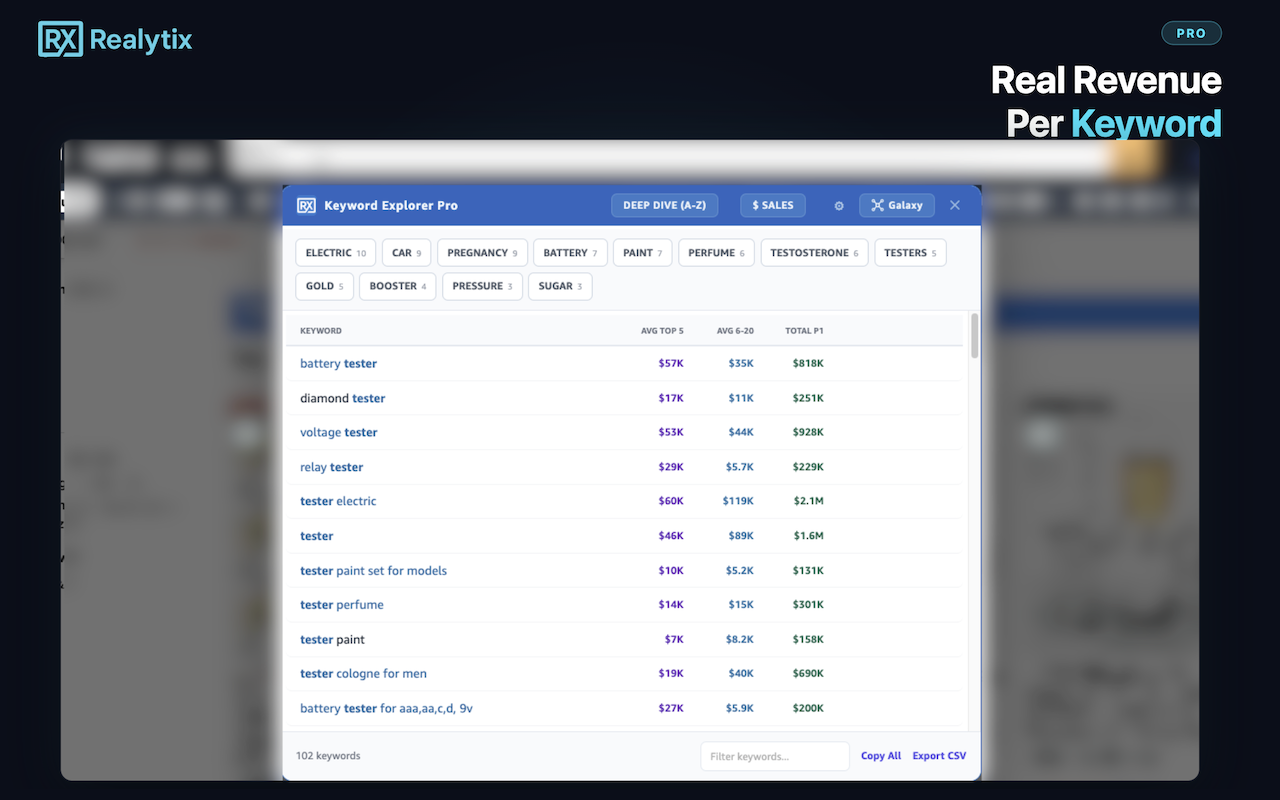1280x800 pixels.
Task: Click the Keyword Explorer Pro RX icon
Action: click(x=306, y=205)
